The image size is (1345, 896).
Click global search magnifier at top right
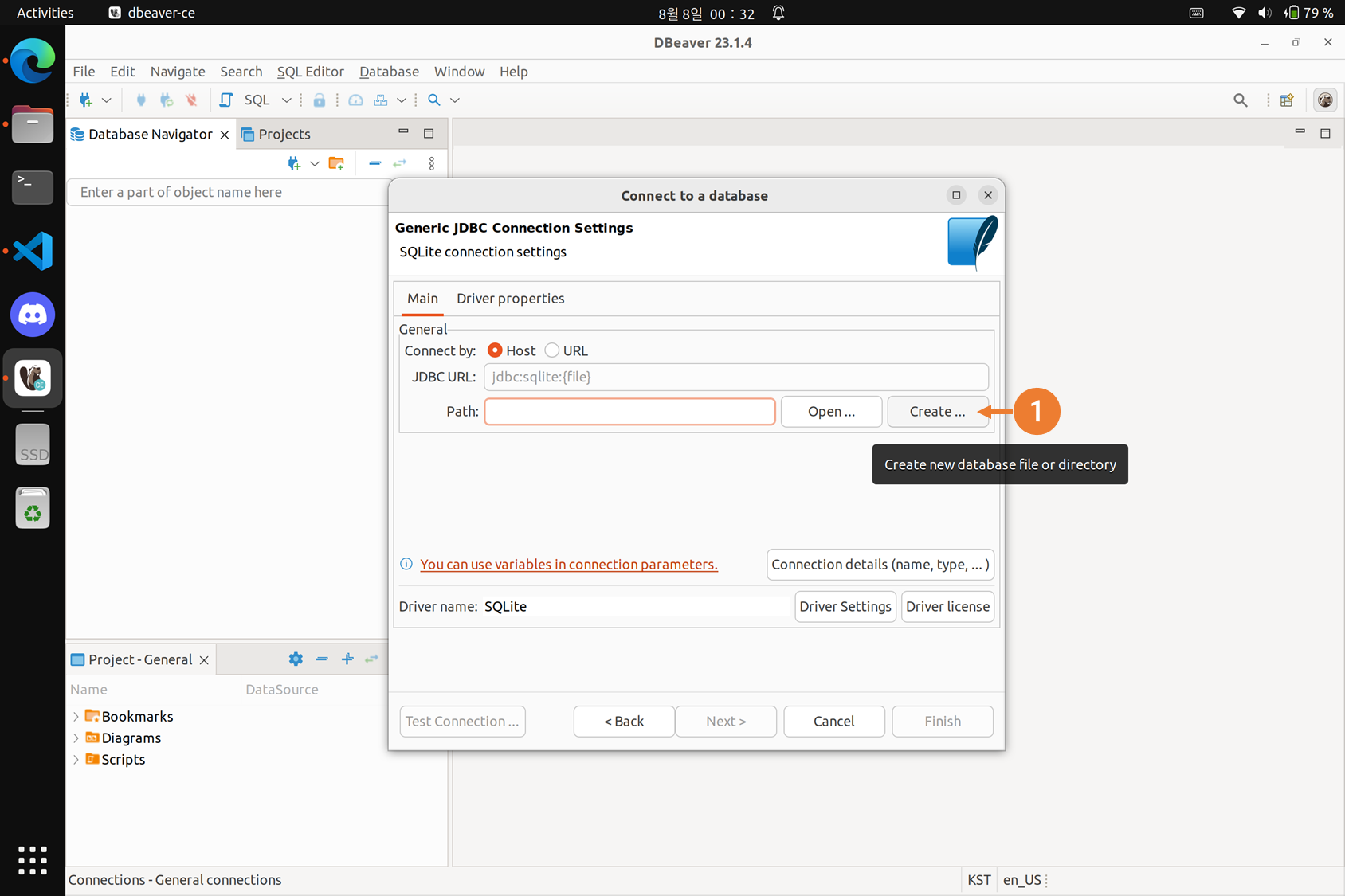[x=1241, y=100]
